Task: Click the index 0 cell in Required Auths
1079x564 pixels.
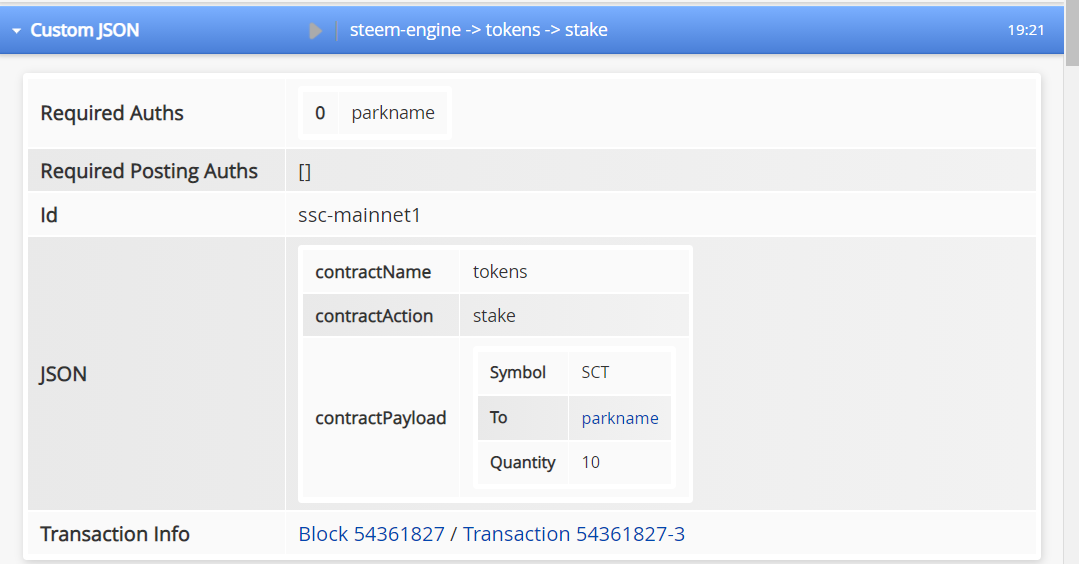Action: (x=320, y=113)
